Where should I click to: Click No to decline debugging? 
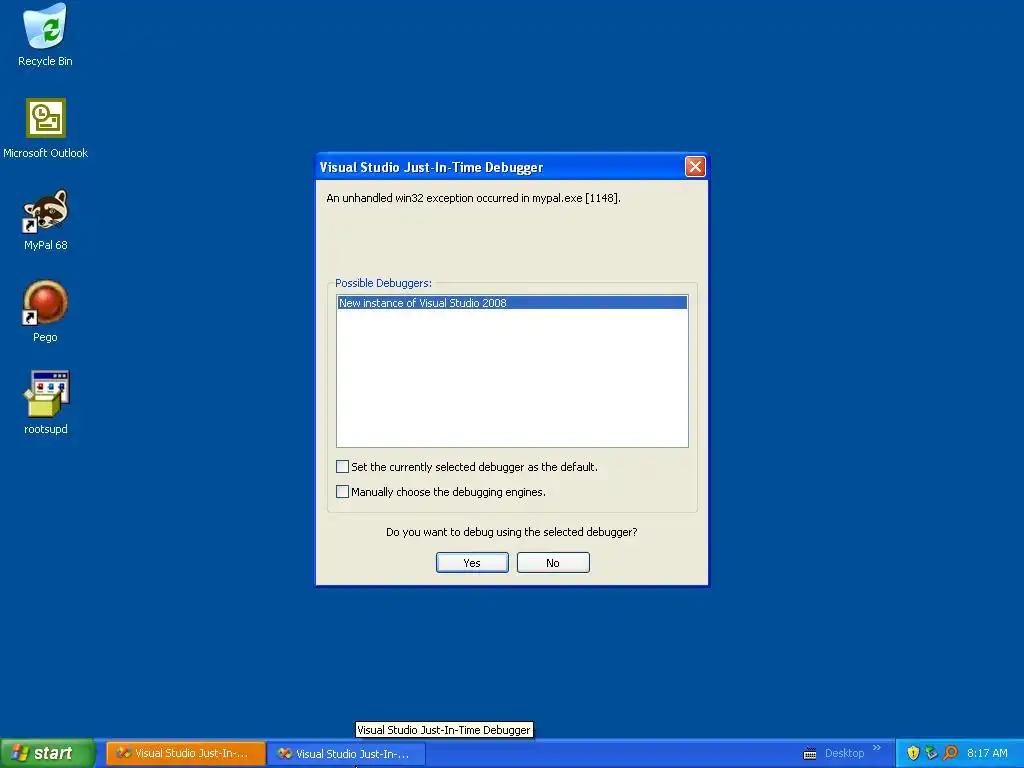click(553, 562)
